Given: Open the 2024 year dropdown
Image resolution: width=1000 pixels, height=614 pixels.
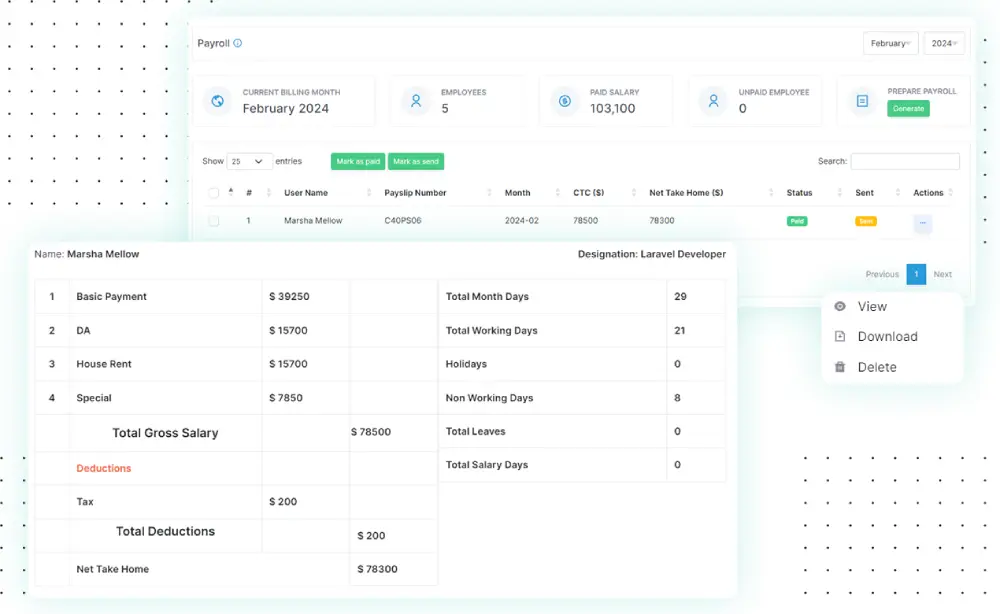Looking at the screenshot, I should [944, 44].
